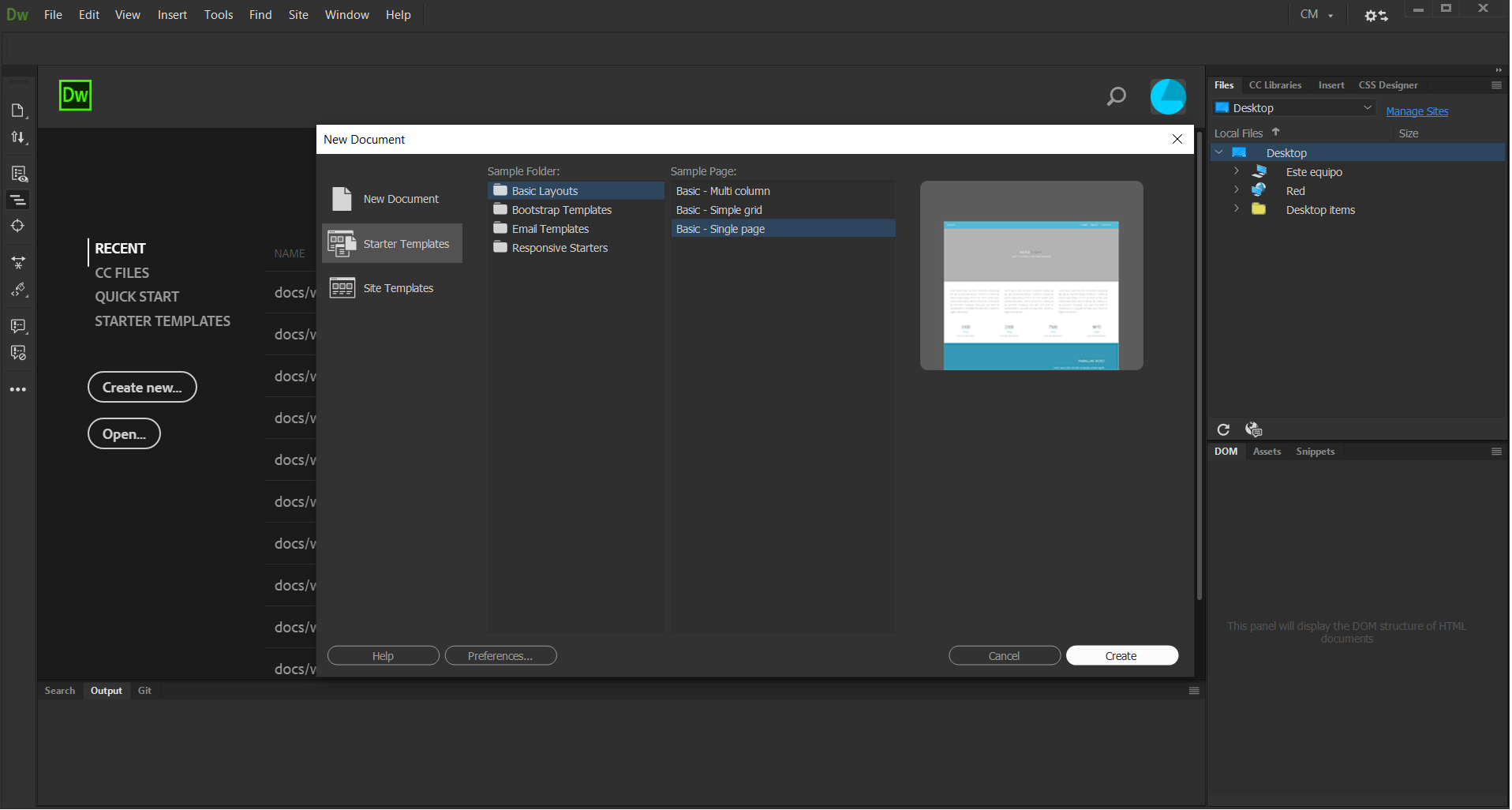Switch to the Git tab
1512x810 pixels.
tap(144, 691)
